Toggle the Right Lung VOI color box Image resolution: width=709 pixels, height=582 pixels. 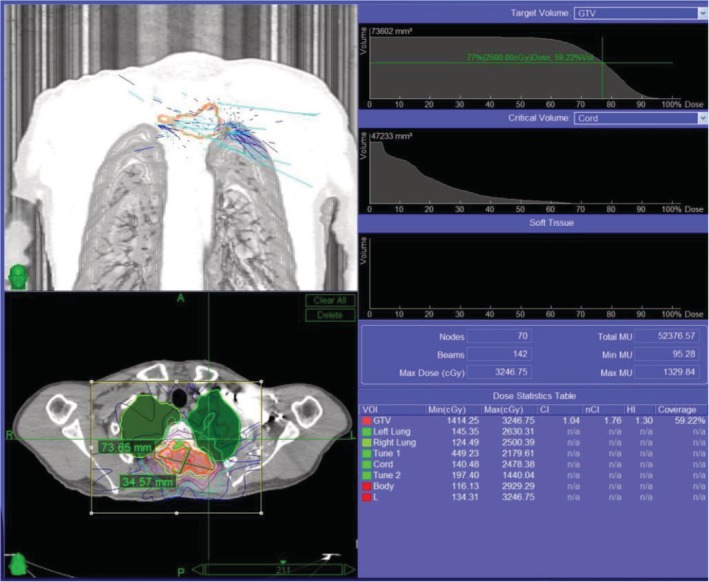tap(367, 443)
